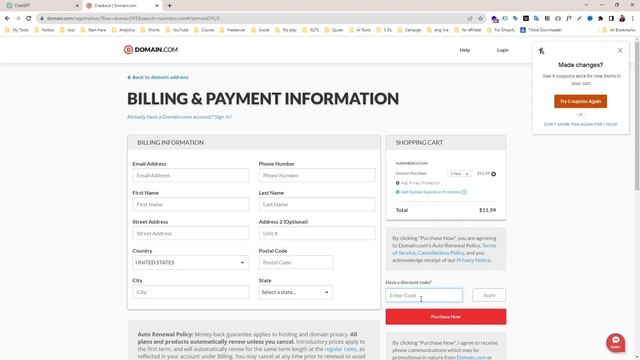
Task: Click the Postal Code field
Action: point(296,262)
